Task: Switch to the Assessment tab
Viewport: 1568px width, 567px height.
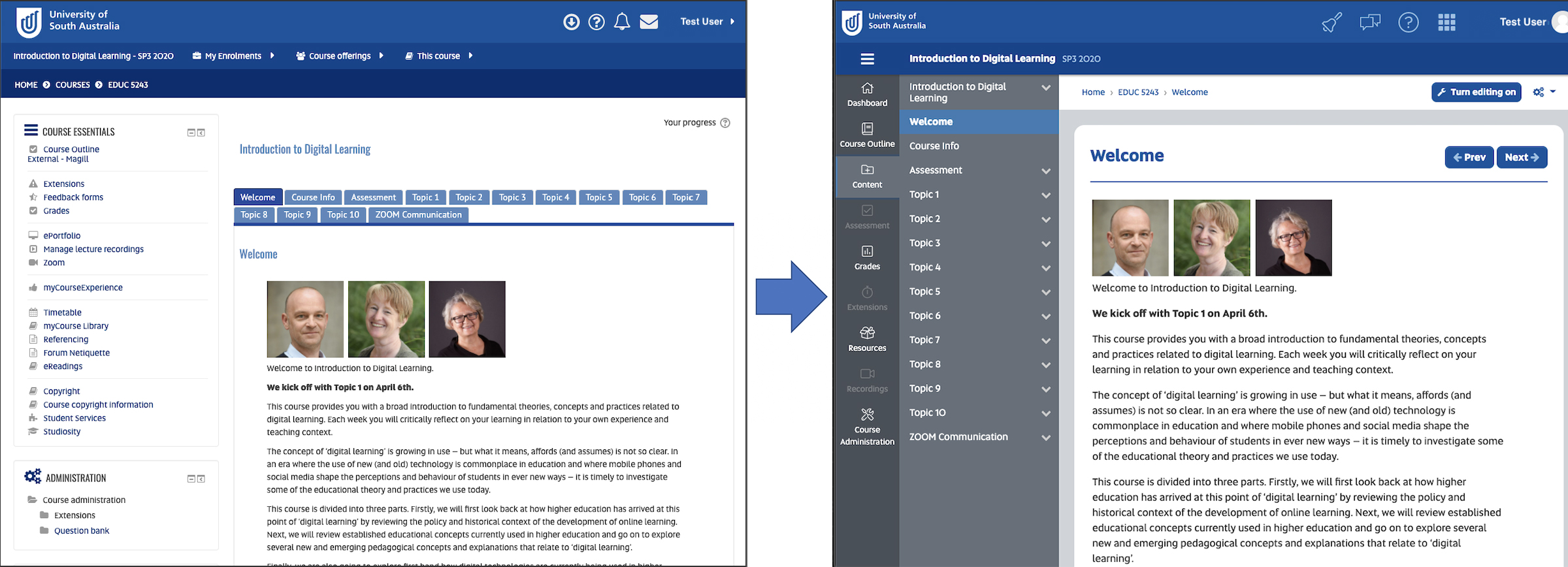Action: [373, 197]
